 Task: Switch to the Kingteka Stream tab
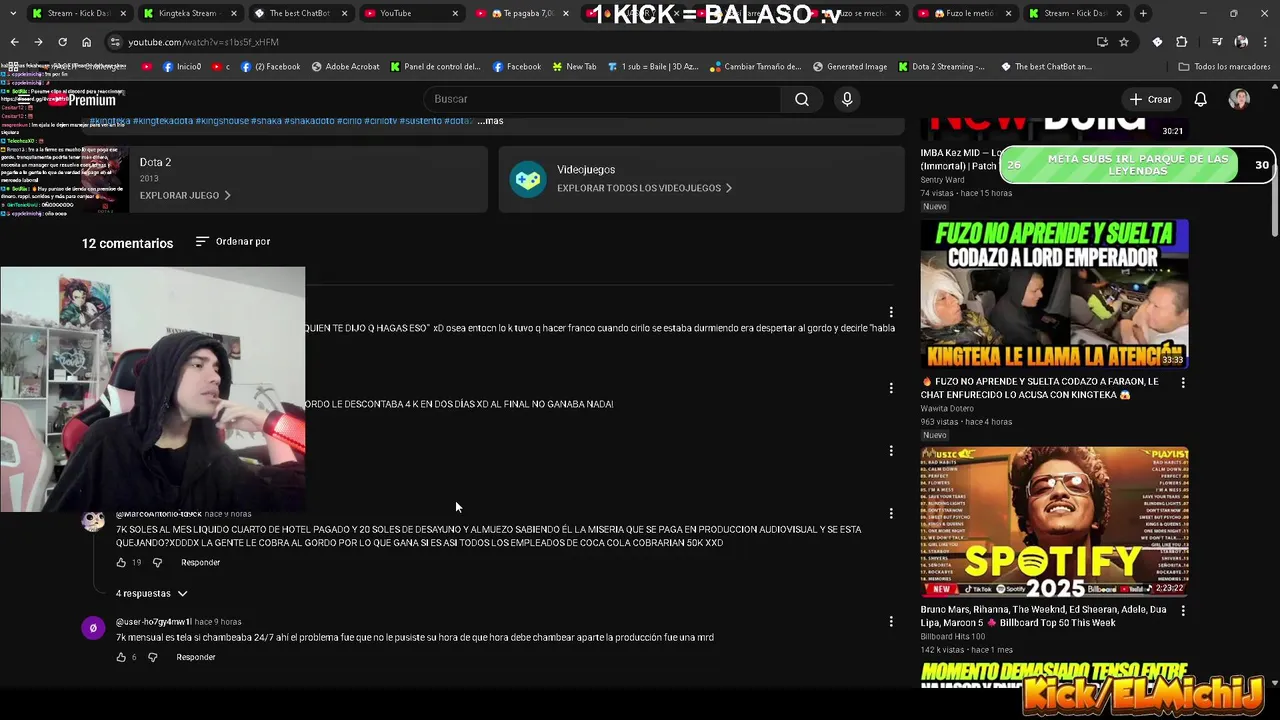click(188, 13)
